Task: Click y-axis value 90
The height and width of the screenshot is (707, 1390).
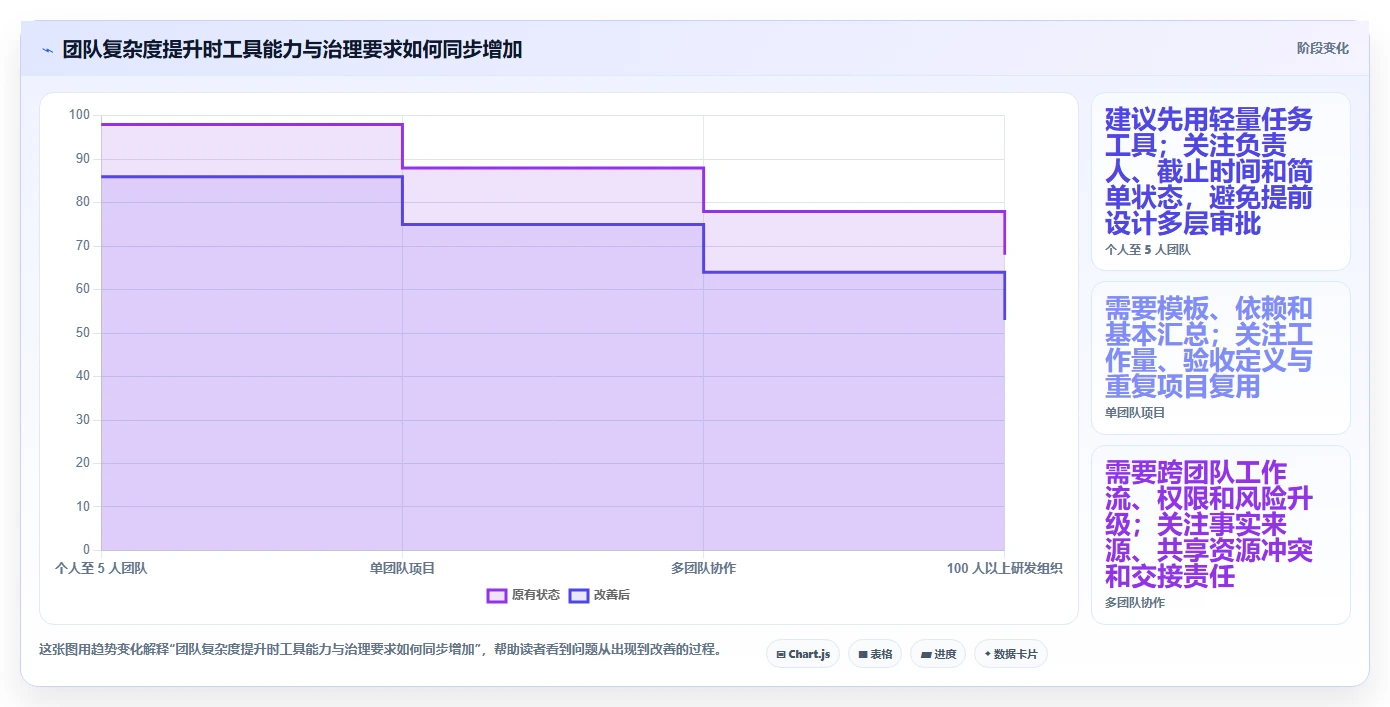Action: point(83,158)
